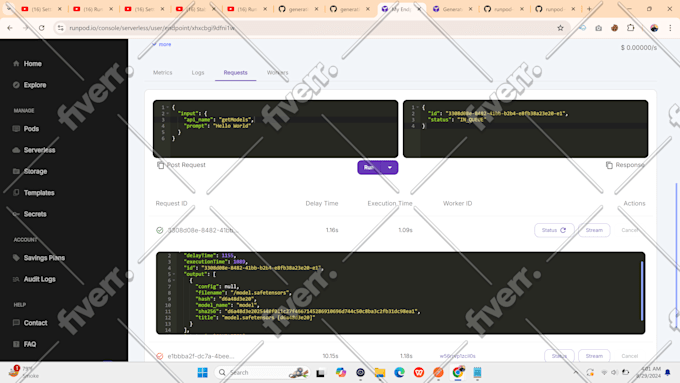Click the browser address bar

[x=310, y=28]
